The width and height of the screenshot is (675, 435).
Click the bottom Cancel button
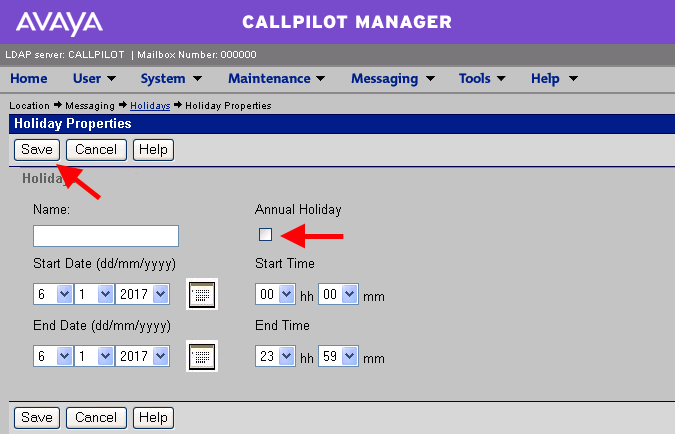96,418
